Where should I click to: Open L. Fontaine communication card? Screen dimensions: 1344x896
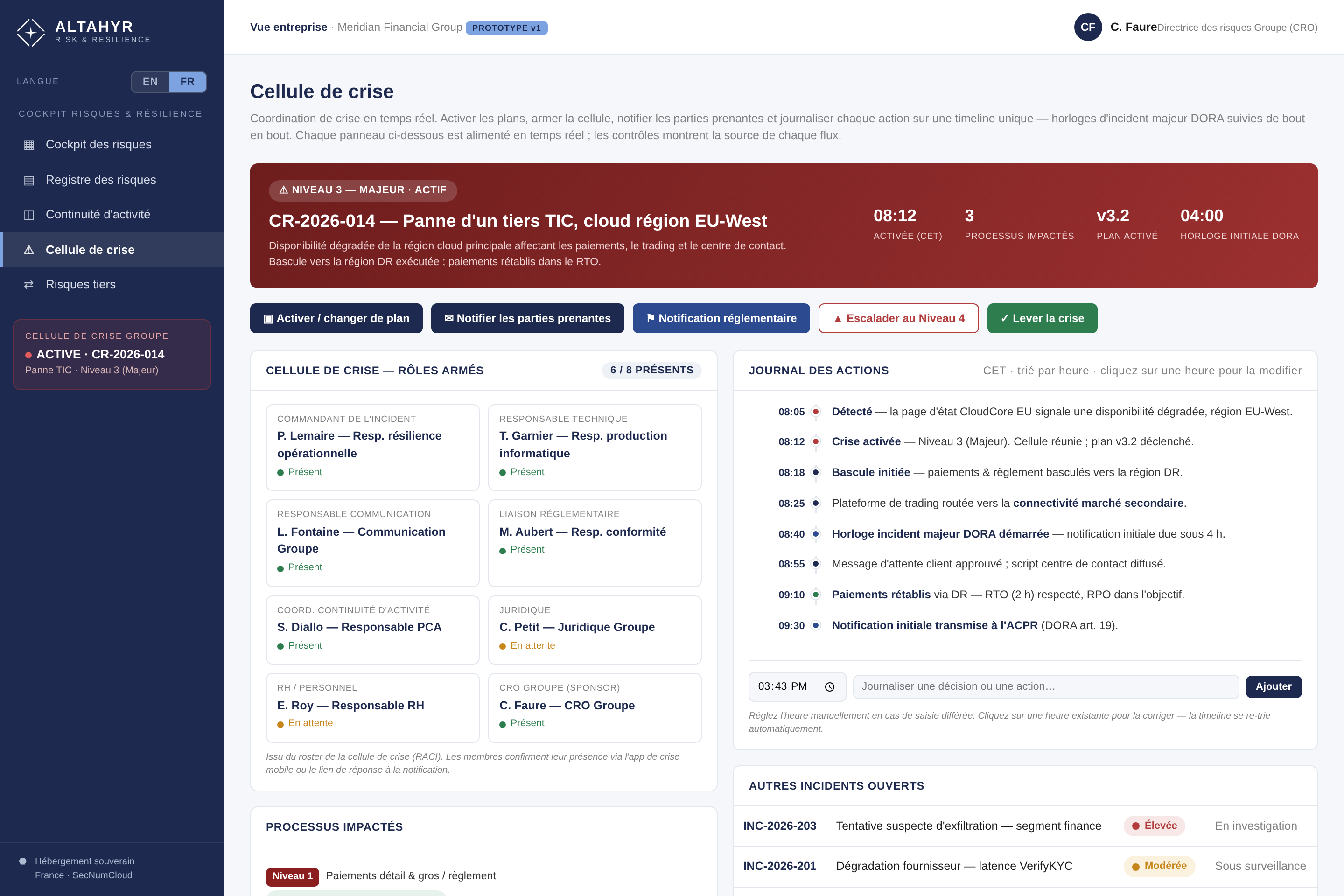[x=372, y=543]
